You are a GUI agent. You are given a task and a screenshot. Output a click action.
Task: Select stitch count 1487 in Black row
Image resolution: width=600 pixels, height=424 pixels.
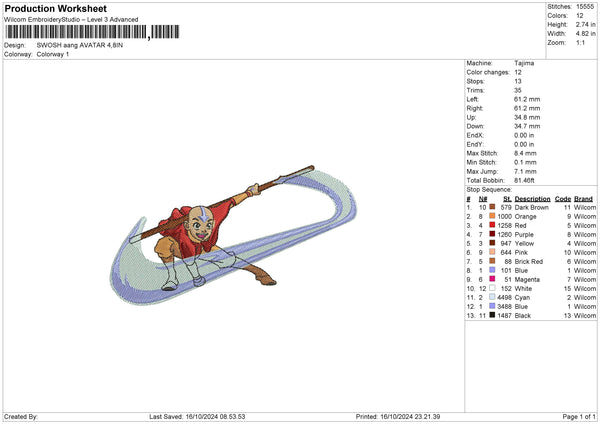tap(504, 315)
